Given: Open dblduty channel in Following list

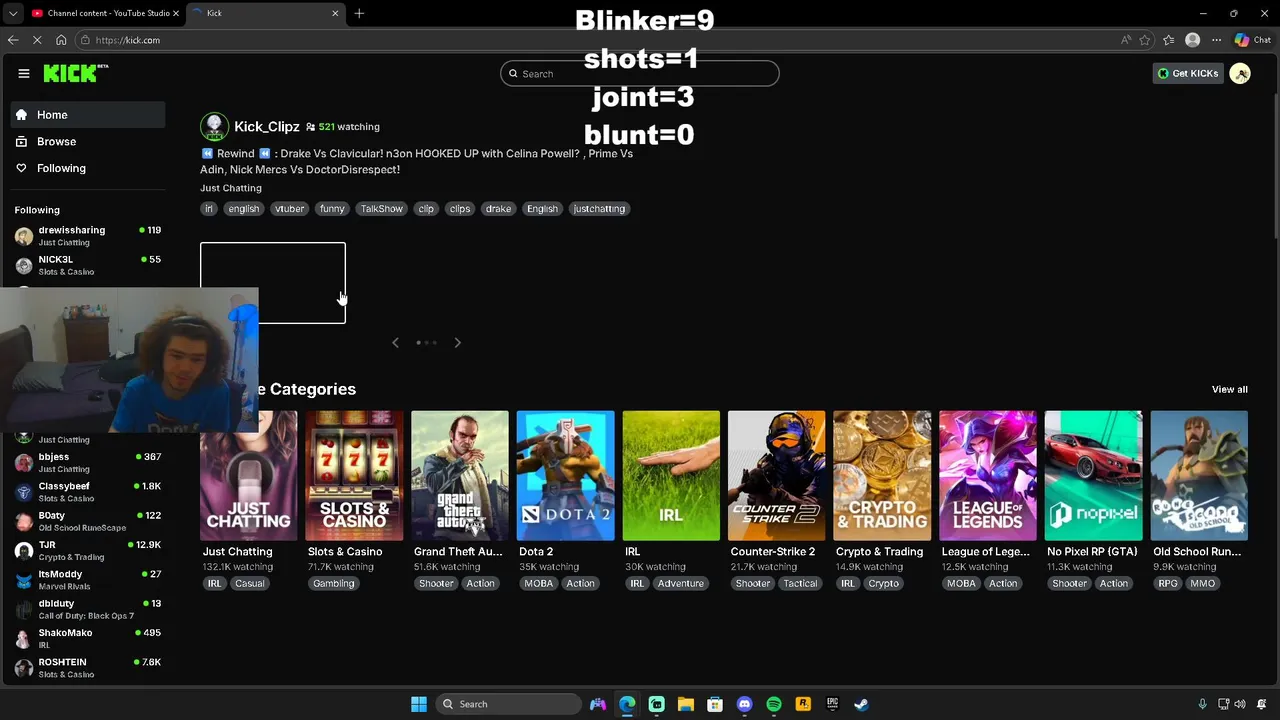Looking at the screenshot, I should [x=88, y=609].
